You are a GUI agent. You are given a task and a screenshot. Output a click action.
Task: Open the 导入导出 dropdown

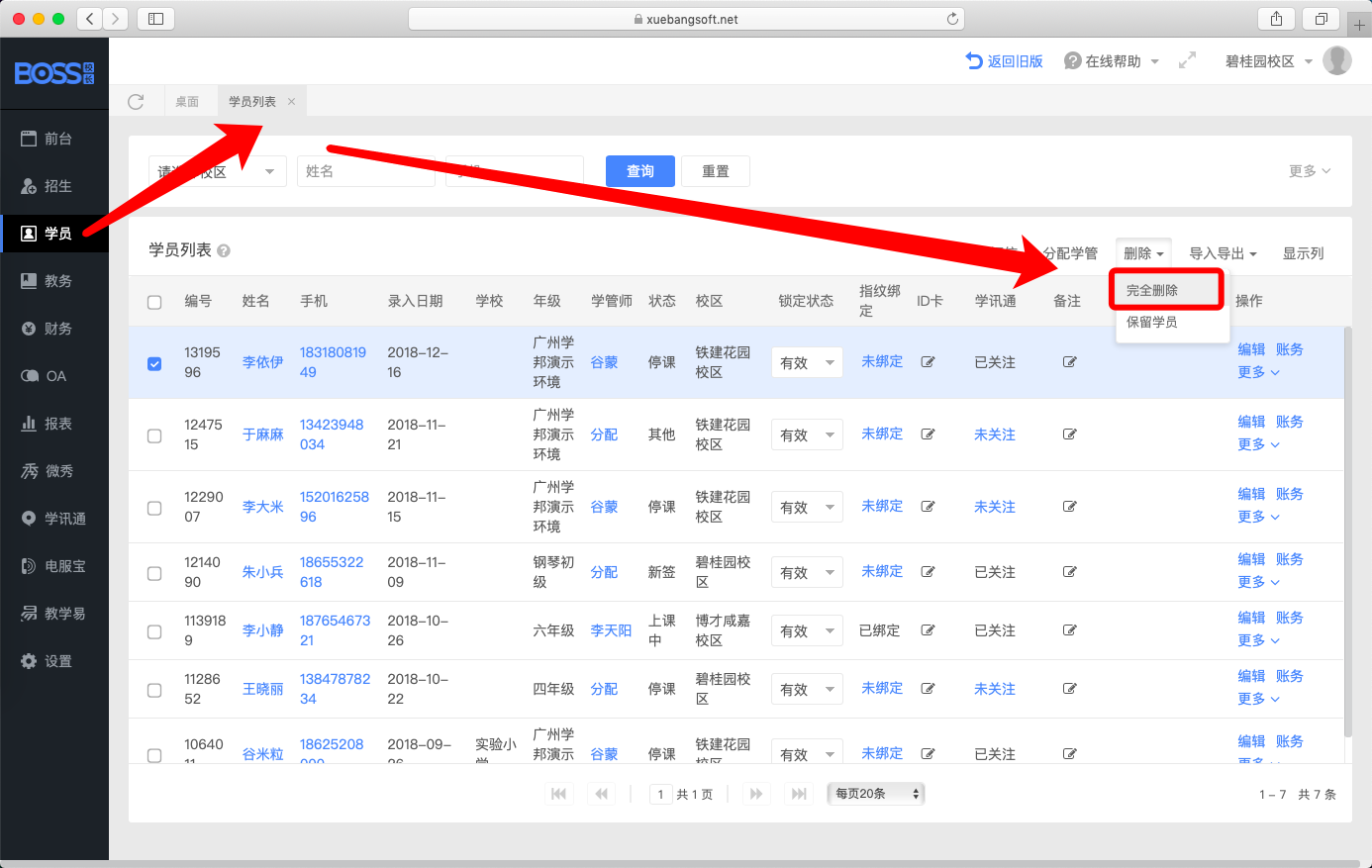coord(1223,253)
